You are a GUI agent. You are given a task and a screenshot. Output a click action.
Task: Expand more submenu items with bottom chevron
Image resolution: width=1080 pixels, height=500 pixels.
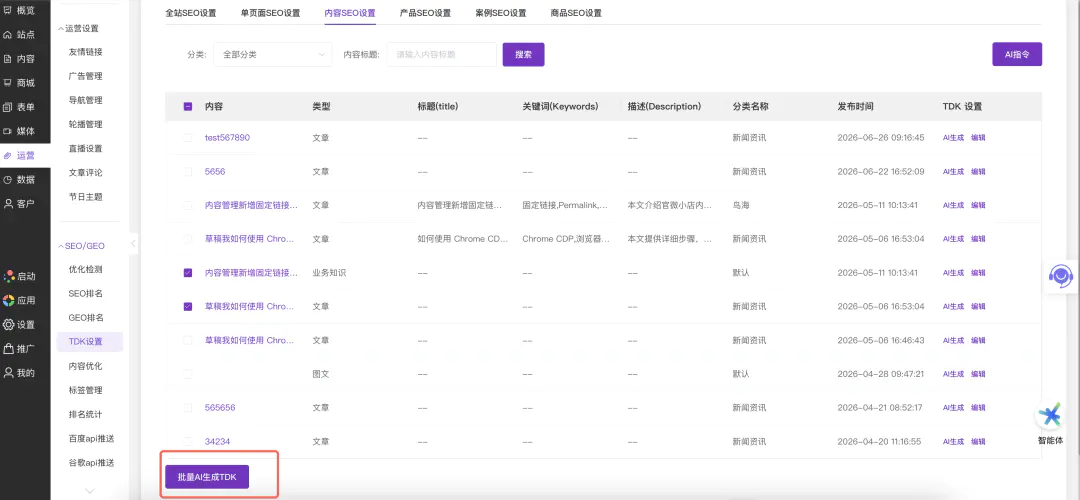(90, 491)
